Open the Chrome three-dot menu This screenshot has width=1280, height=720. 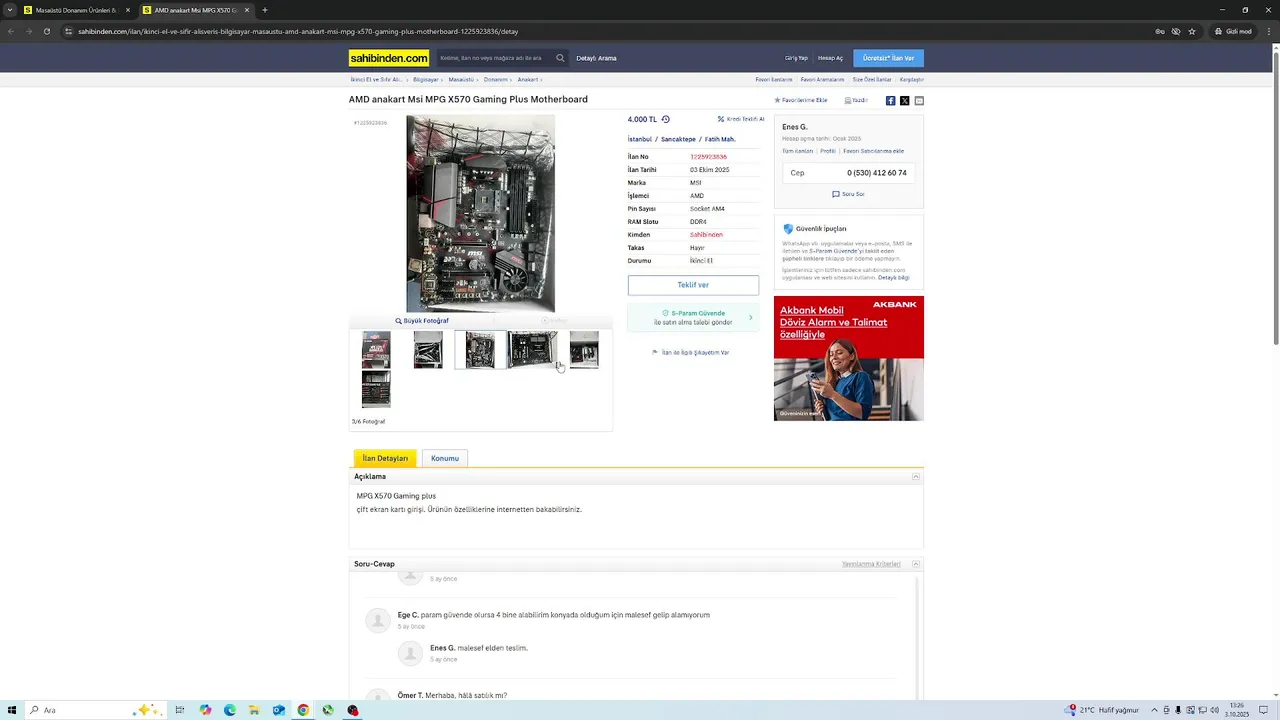pyautogui.click(x=1270, y=31)
